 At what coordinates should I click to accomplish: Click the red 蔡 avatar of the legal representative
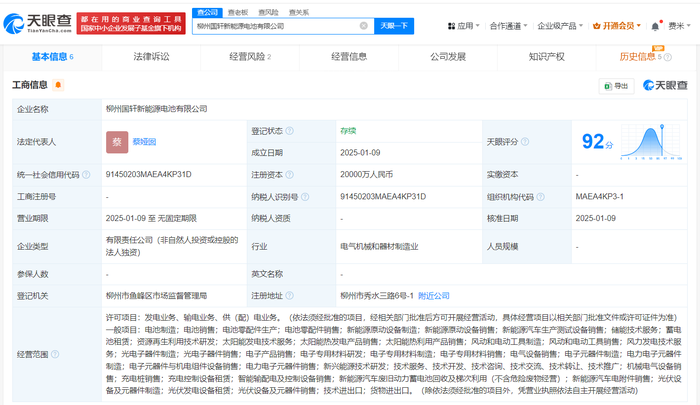tap(117, 142)
